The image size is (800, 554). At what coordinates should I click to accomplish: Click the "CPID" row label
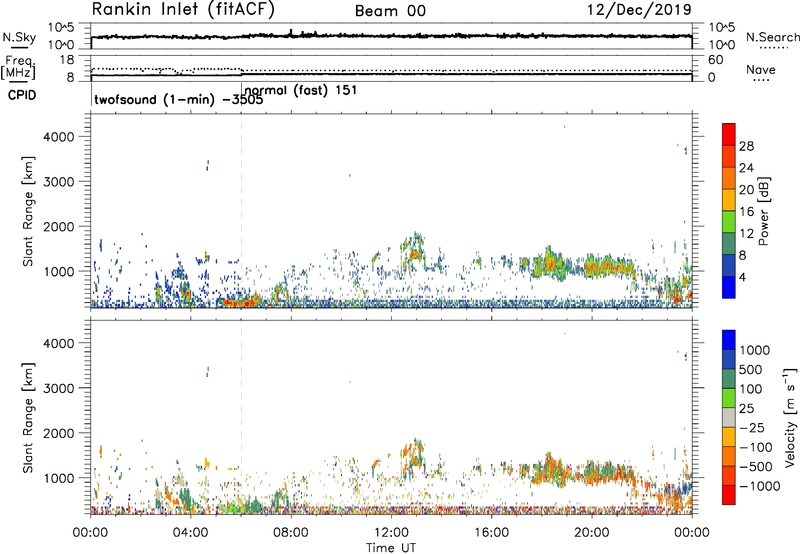[x=22, y=95]
